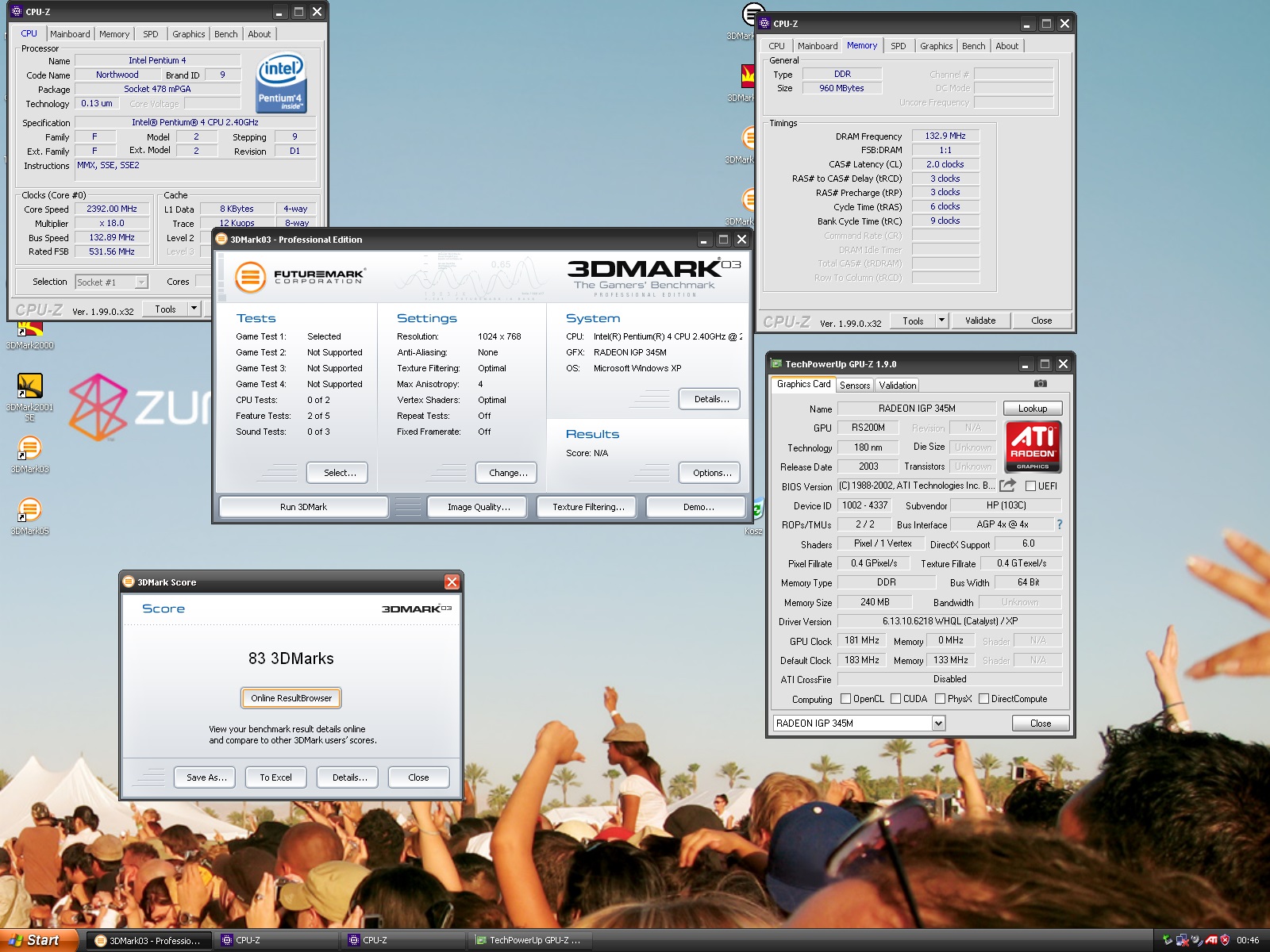Click the Bus Interface question mark icon

(1059, 524)
